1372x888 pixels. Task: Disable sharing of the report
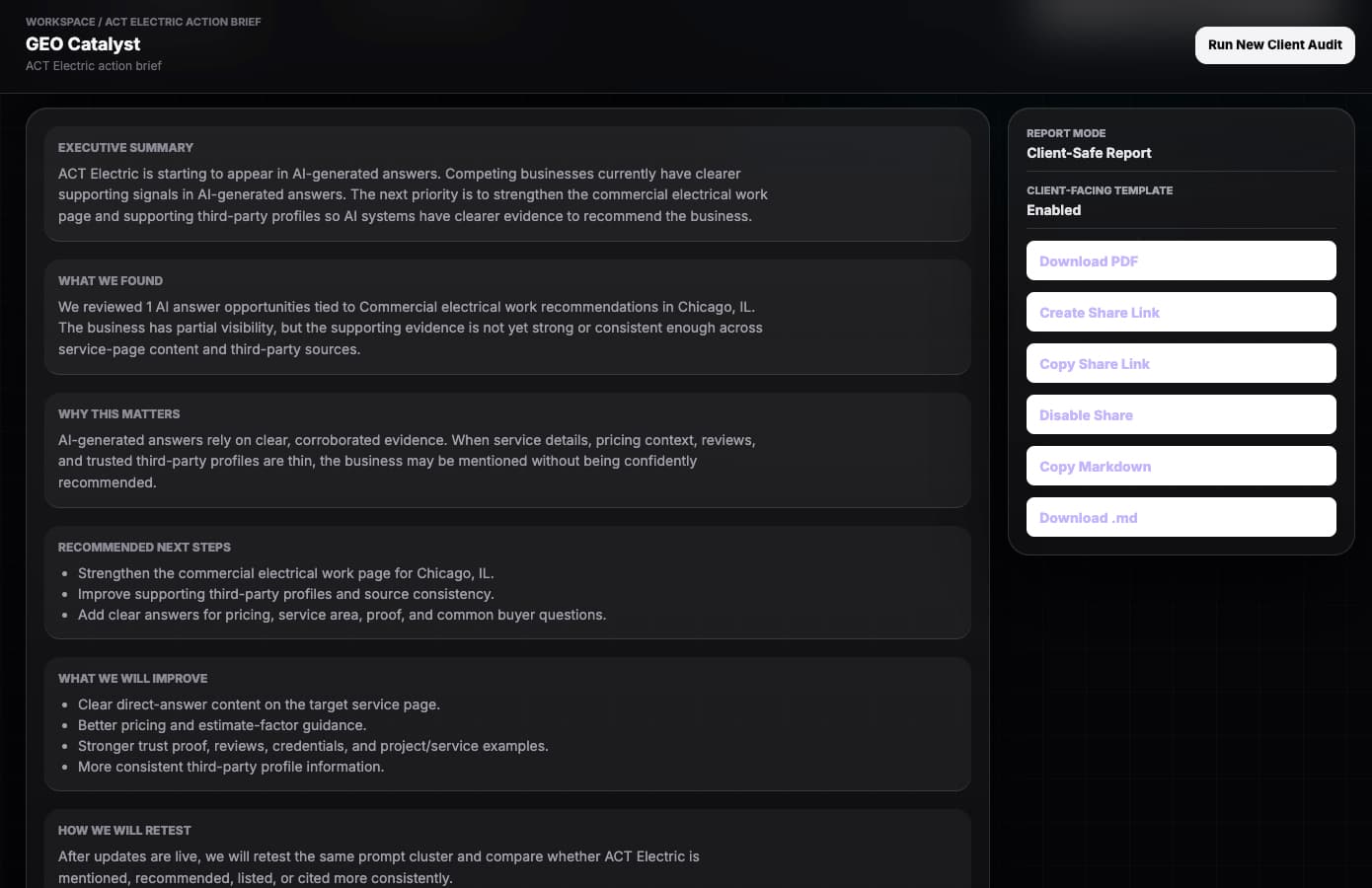pos(1181,414)
